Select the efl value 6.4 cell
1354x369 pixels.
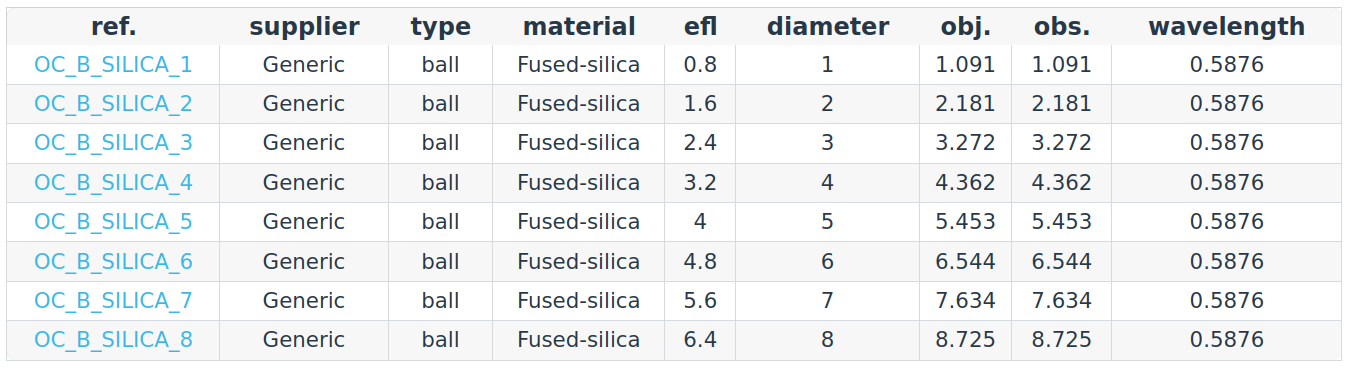click(x=700, y=340)
